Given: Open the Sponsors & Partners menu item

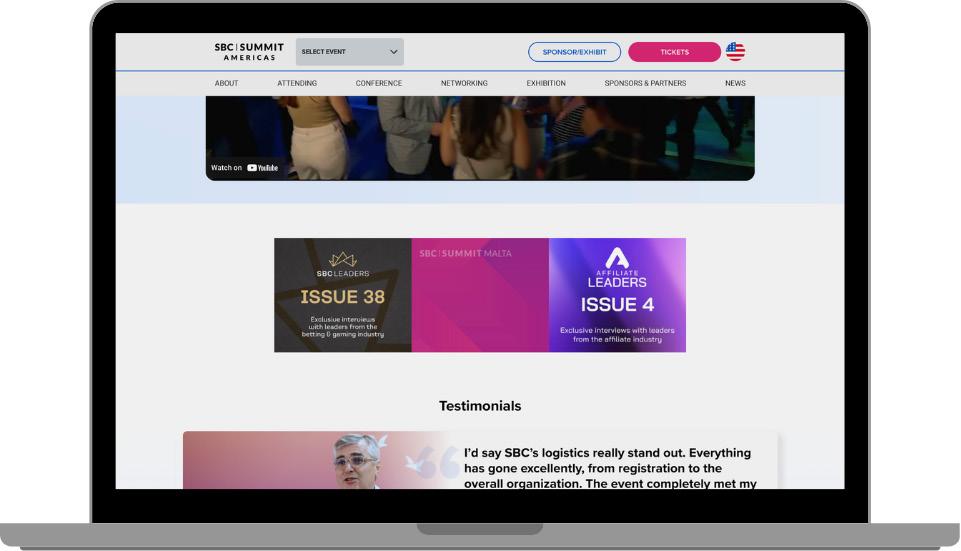Looking at the screenshot, I should coord(645,83).
